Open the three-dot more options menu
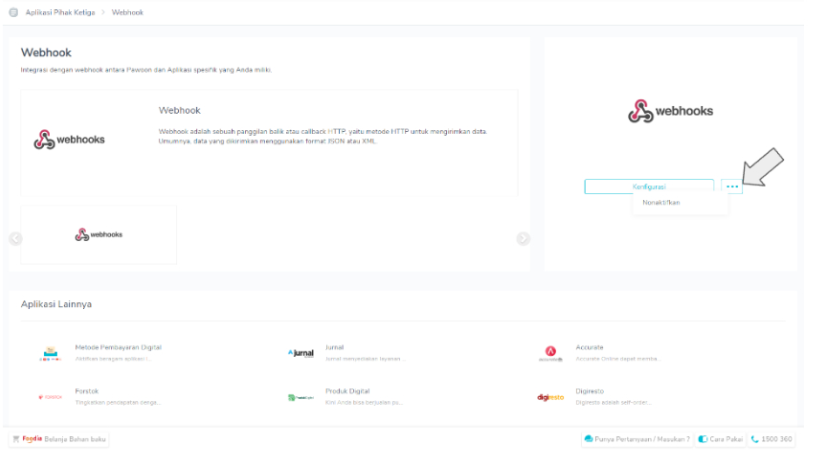Screen dimensions: 814x450 pyautogui.click(x=732, y=186)
